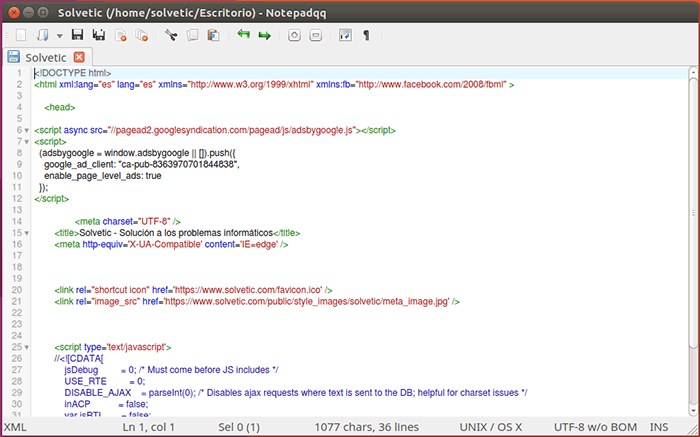
Task: Click the 'UTF-8 w/o BOM' encoding indicator
Action: click(596, 427)
